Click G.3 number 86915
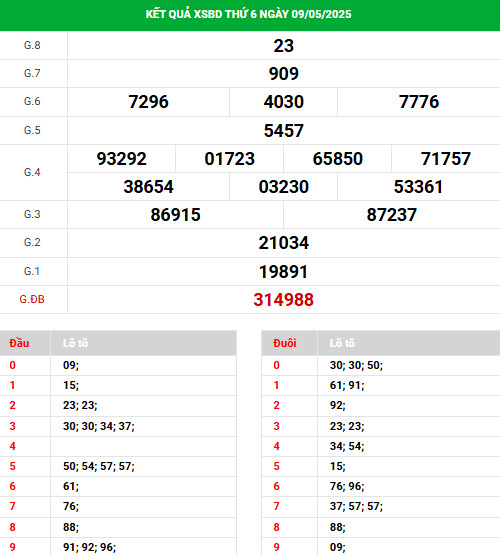Viewport: 500px width, 556px height. [x=176, y=215]
